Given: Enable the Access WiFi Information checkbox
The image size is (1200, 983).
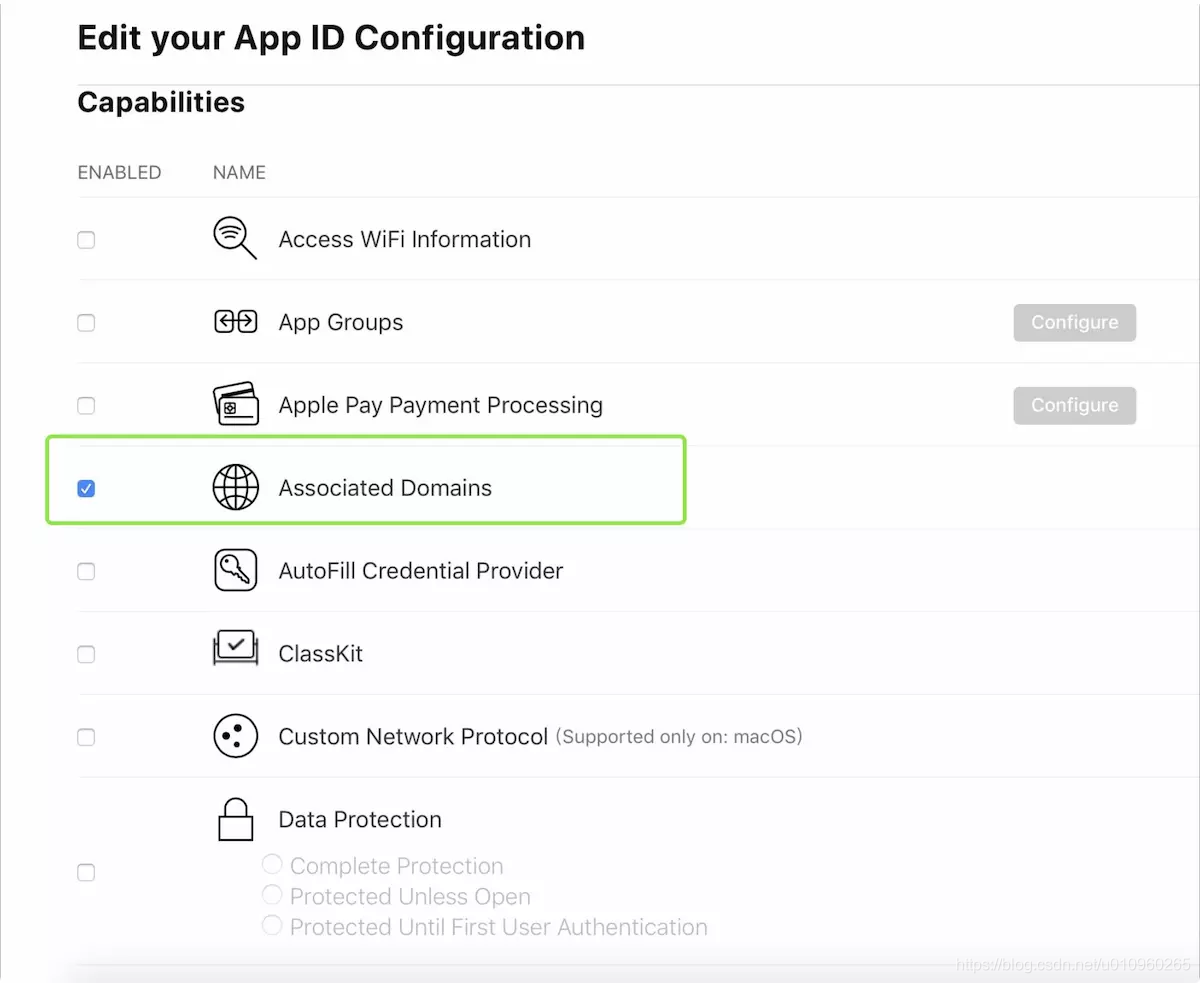Looking at the screenshot, I should pyautogui.click(x=86, y=240).
